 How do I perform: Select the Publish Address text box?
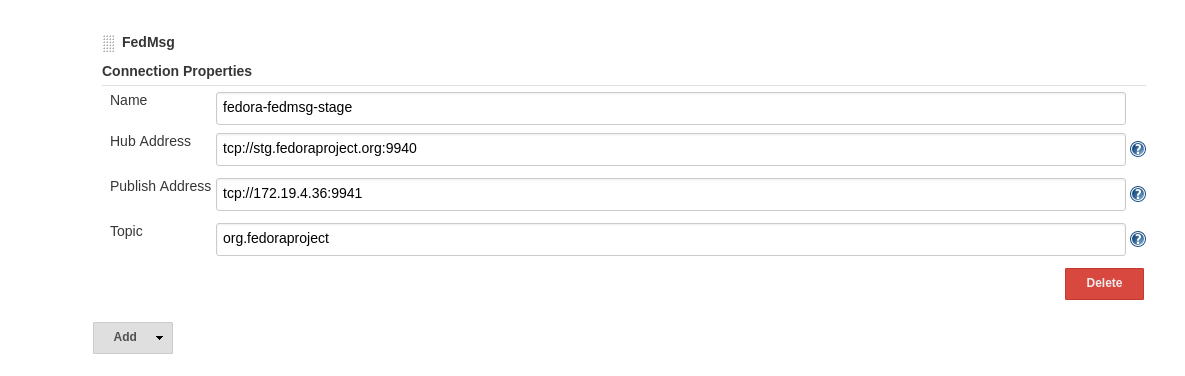(670, 194)
